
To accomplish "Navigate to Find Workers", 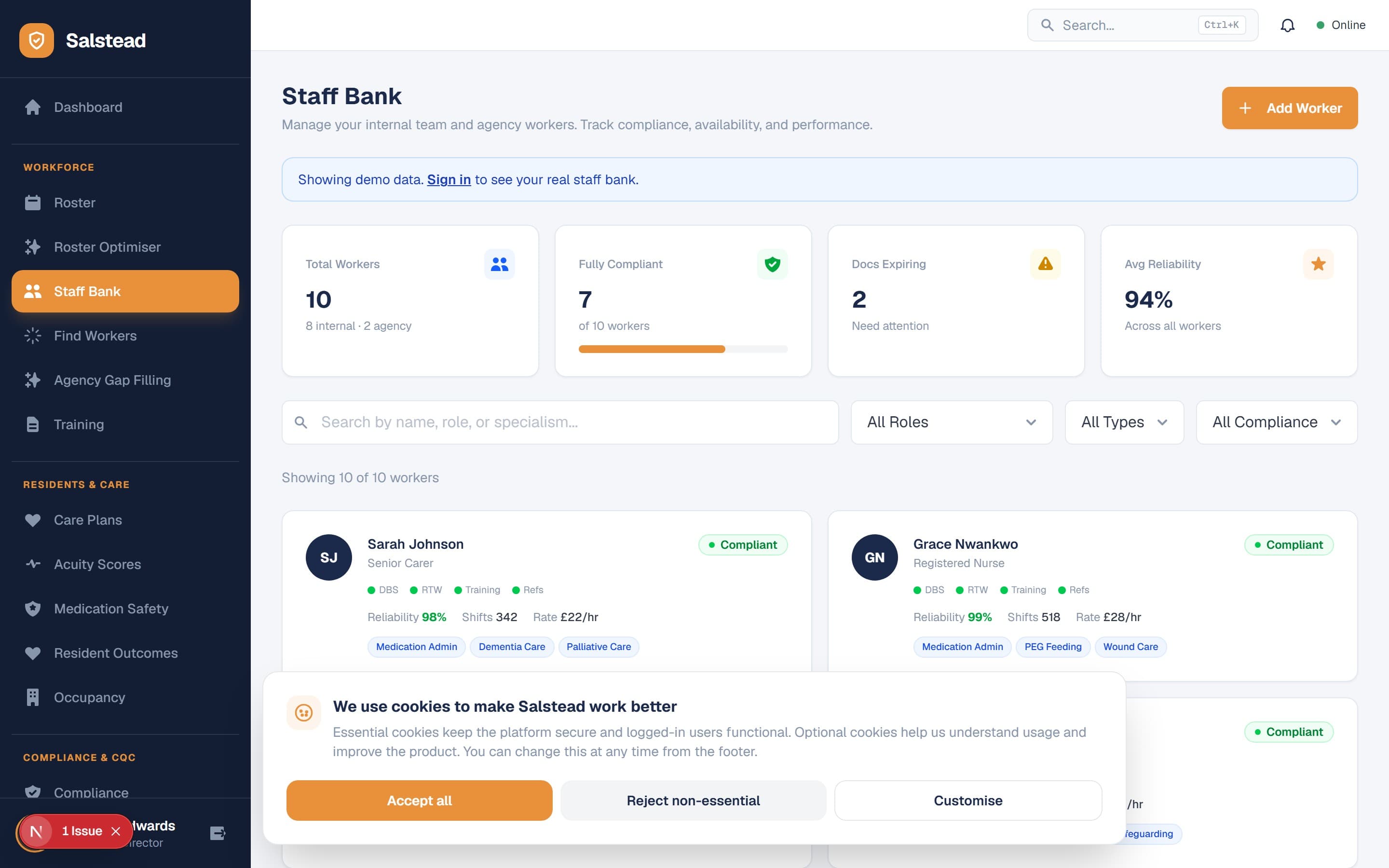I will 125,336.
